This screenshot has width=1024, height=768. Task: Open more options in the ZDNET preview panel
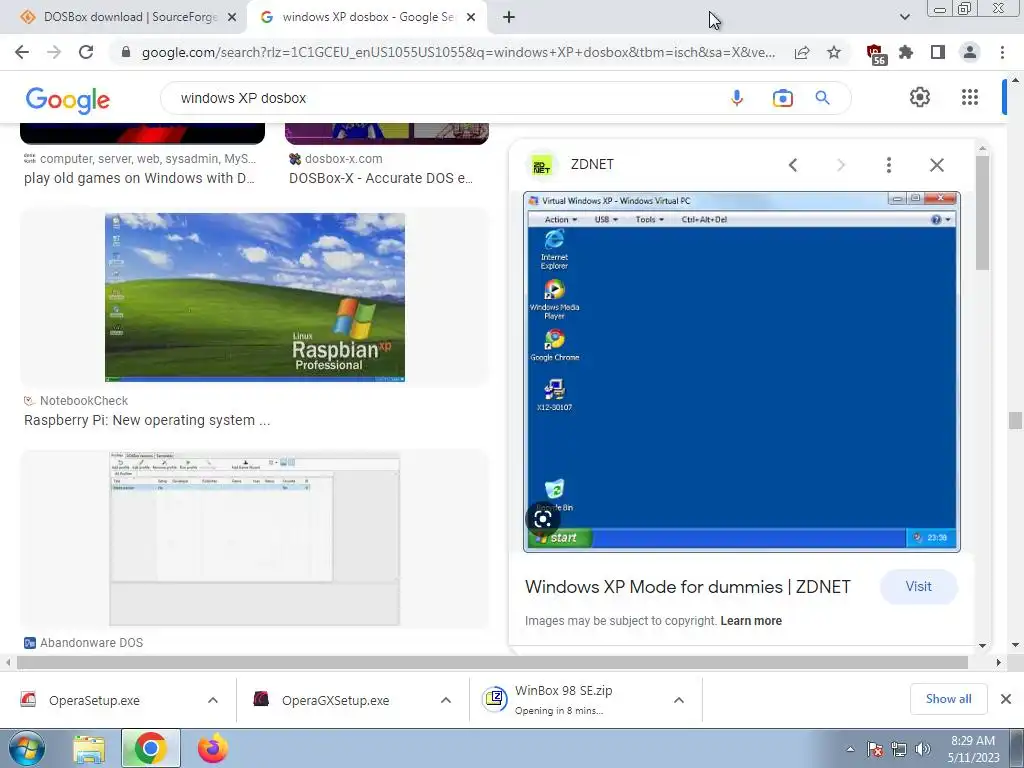pos(889,165)
